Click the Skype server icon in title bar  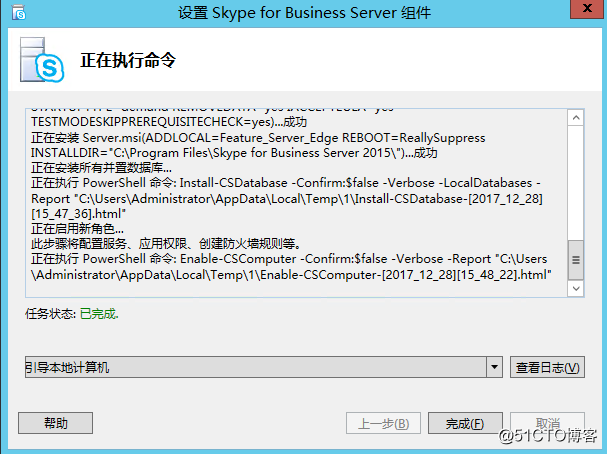point(18,12)
